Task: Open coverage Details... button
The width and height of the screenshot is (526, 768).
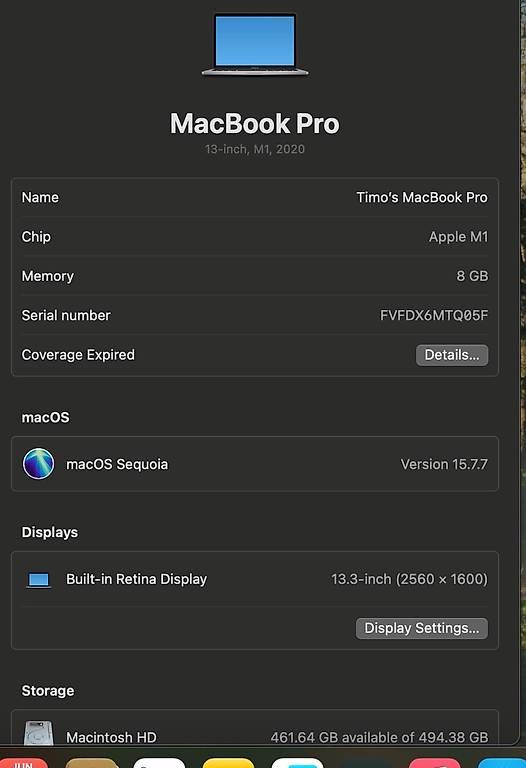Action: click(x=452, y=355)
